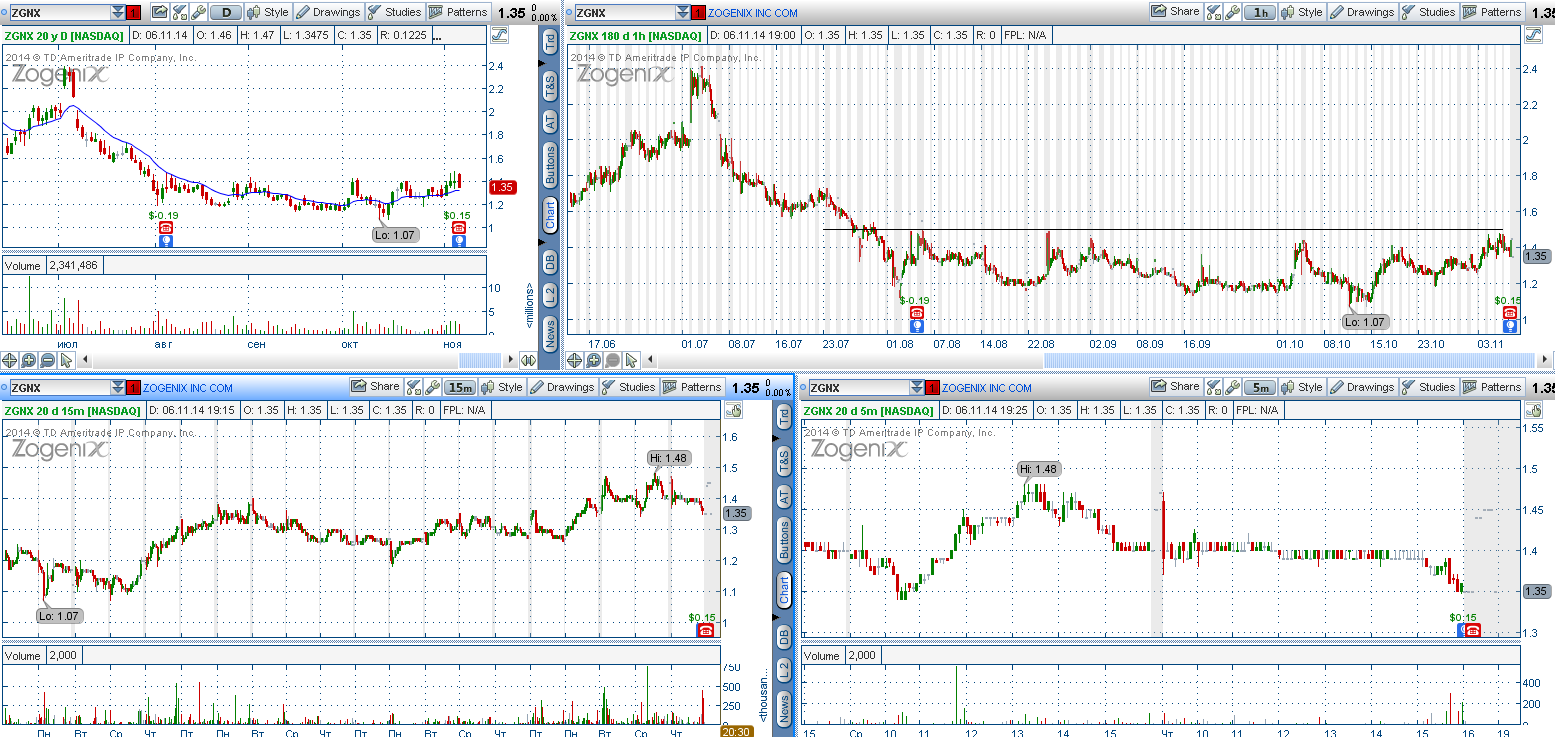Change the D timeframe button in daily chart
The height and width of the screenshot is (737, 1555).
point(227,12)
